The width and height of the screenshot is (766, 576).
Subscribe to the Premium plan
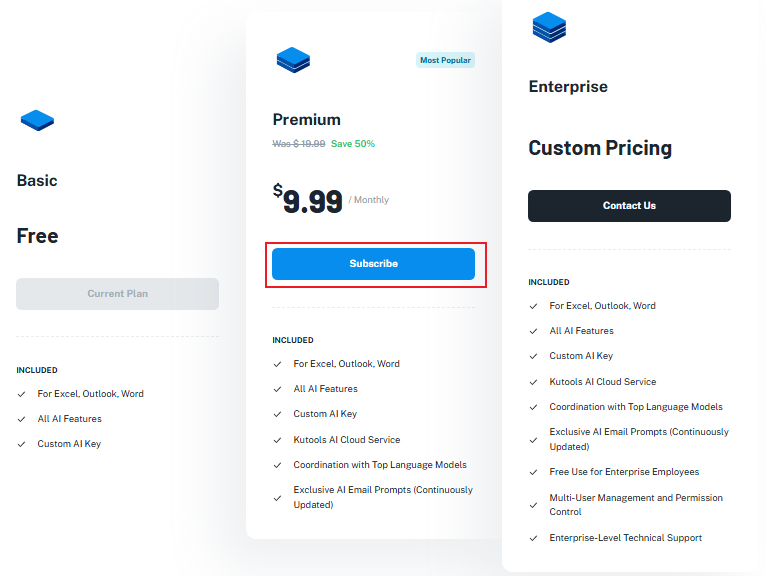coord(373,264)
